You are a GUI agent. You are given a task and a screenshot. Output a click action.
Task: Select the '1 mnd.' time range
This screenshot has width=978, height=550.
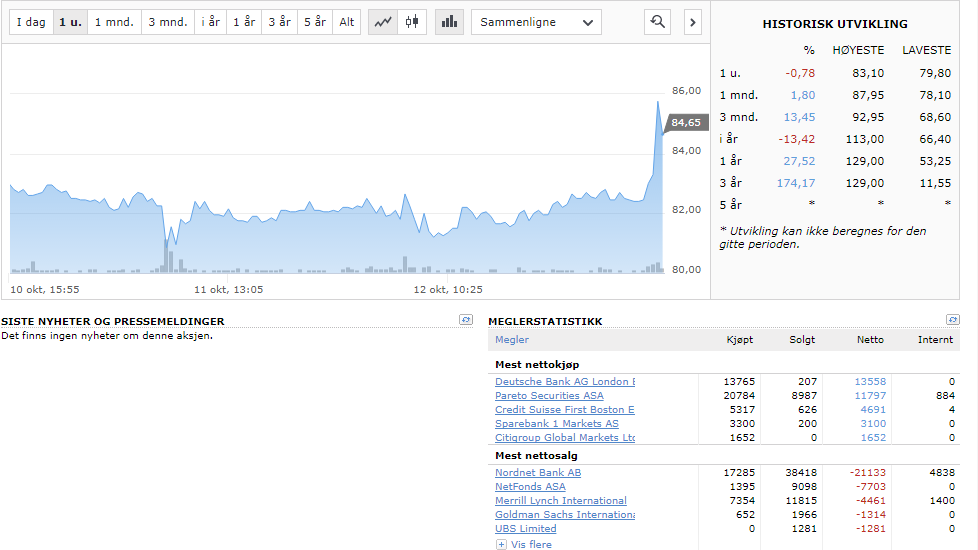(114, 22)
